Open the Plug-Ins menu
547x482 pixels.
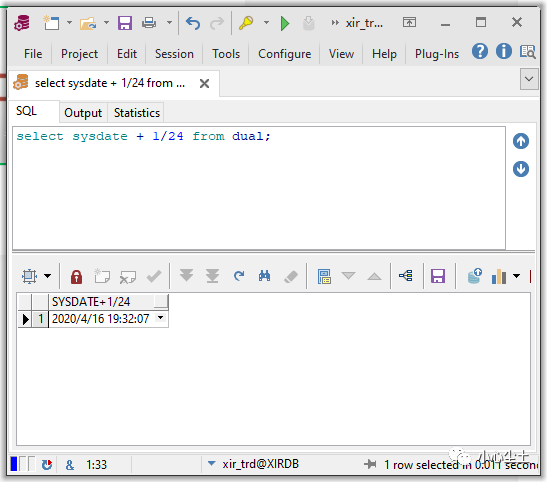tap(437, 54)
